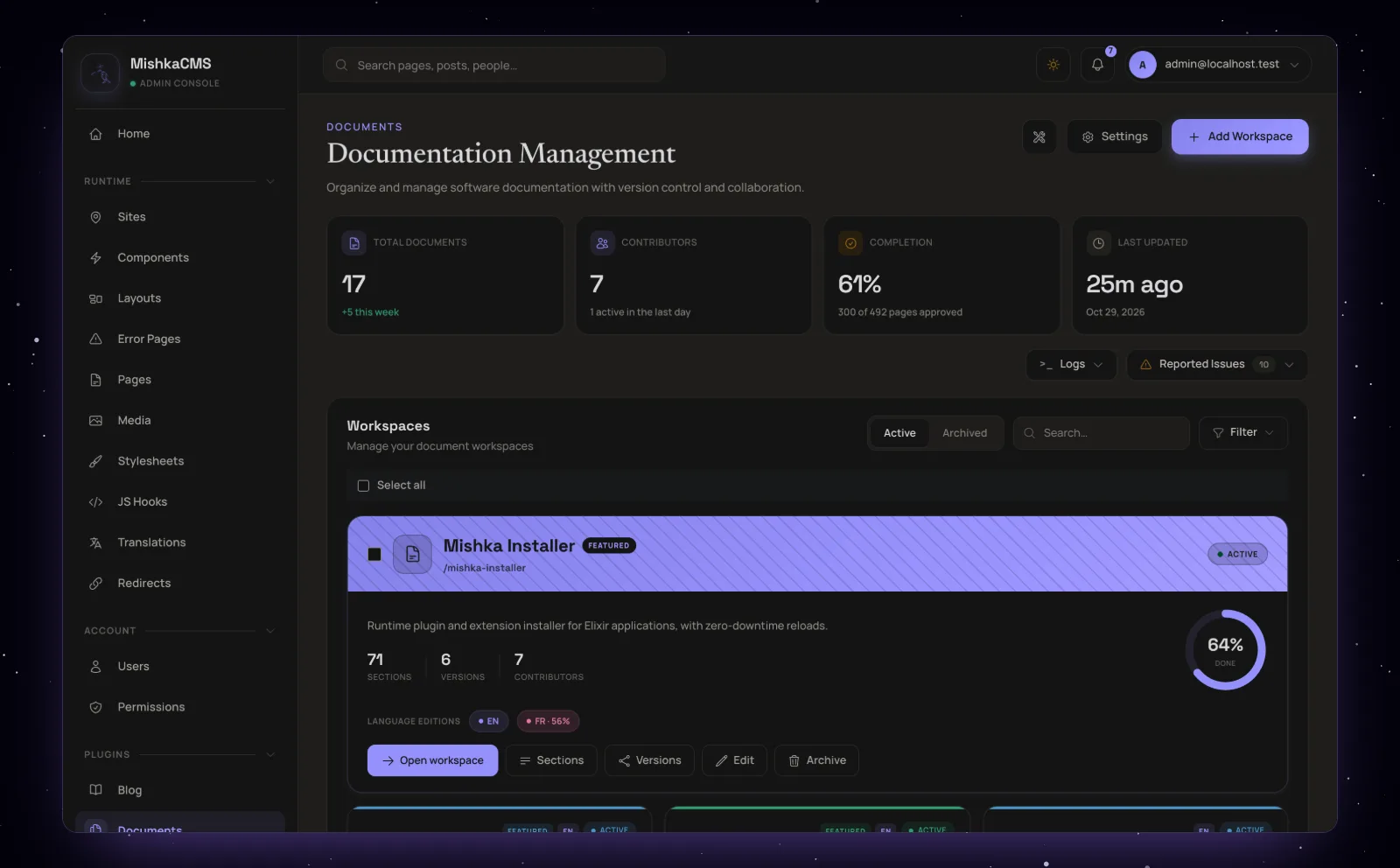This screenshot has height=868, width=1400.
Task: Click the 64% done progress ring
Action: click(1225, 650)
